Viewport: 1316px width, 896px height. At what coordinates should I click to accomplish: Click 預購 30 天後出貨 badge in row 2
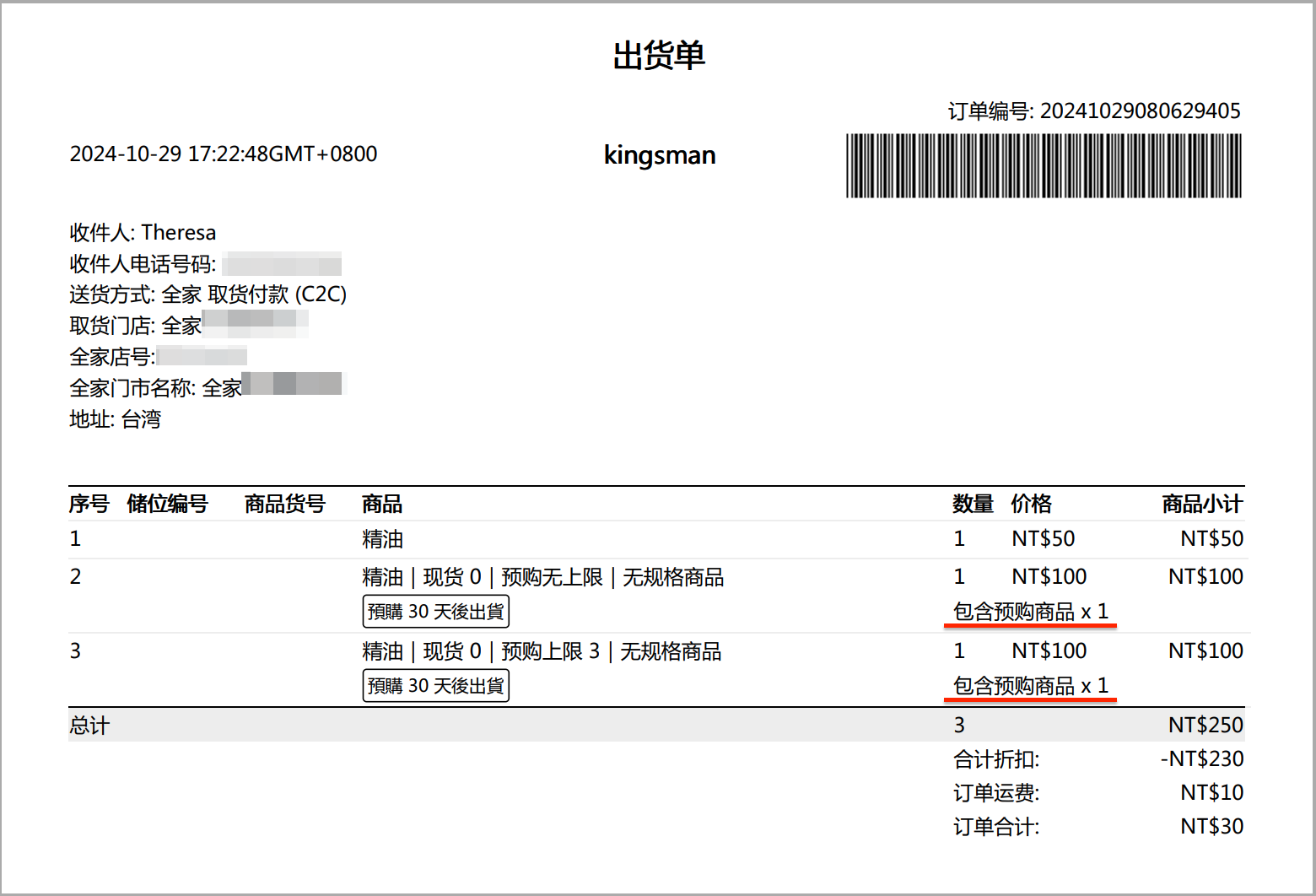(x=435, y=611)
